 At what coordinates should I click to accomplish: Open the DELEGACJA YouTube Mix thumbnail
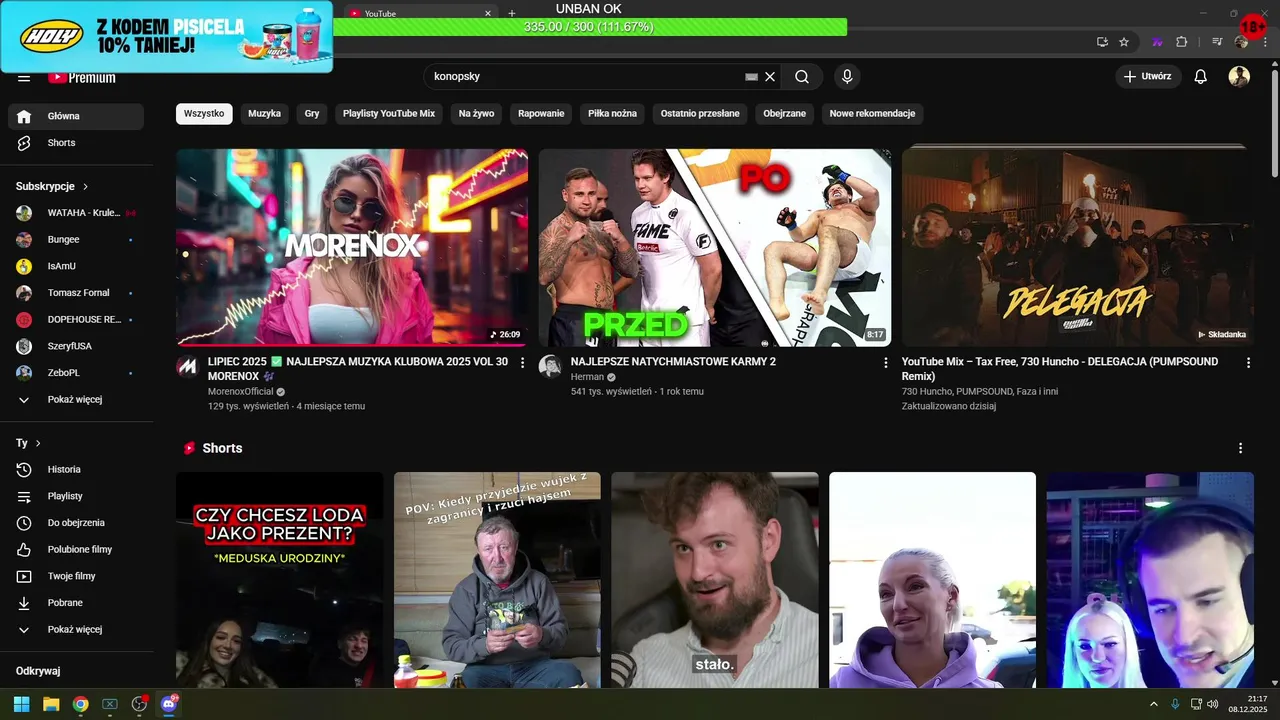[1078, 247]
